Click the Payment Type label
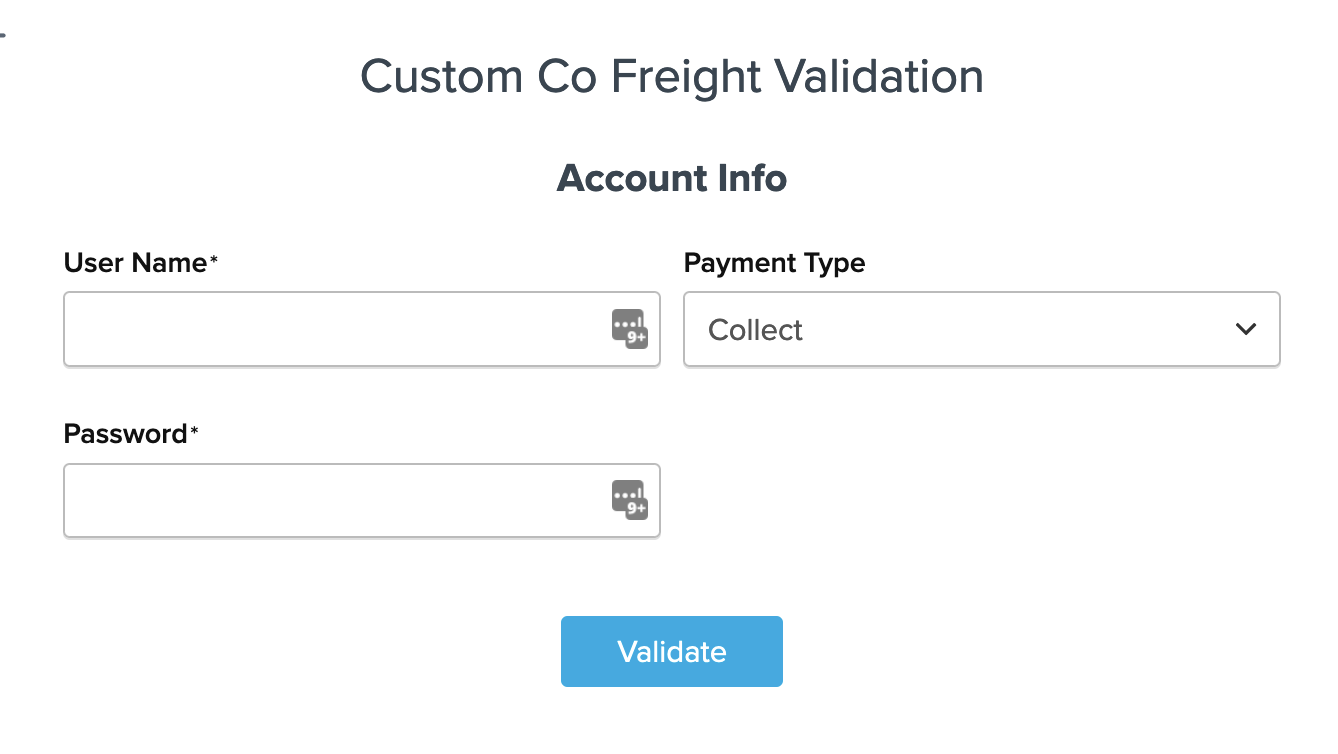 pos(774,263)
